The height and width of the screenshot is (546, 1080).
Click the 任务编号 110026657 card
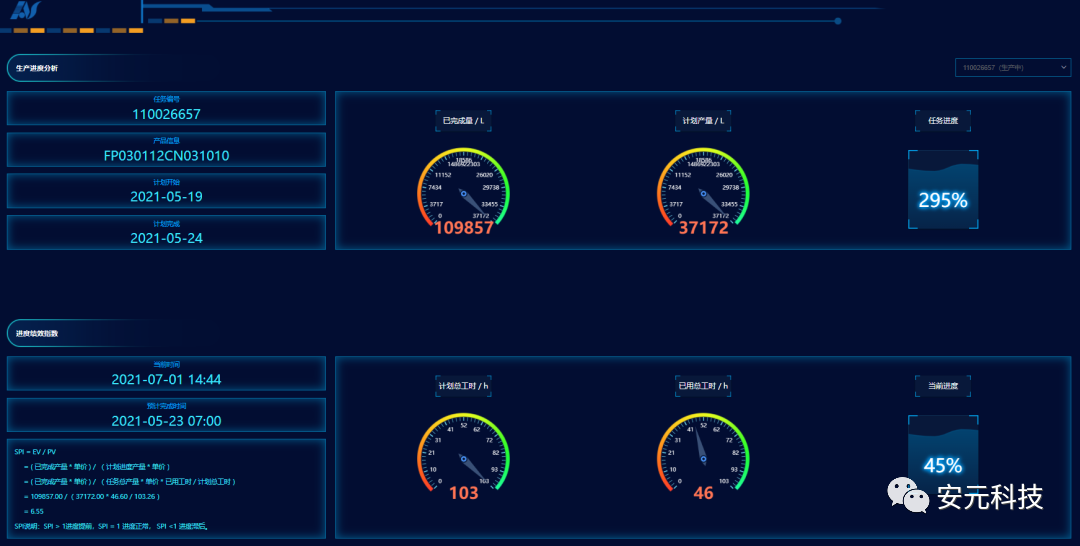click(x=166, y=109)
